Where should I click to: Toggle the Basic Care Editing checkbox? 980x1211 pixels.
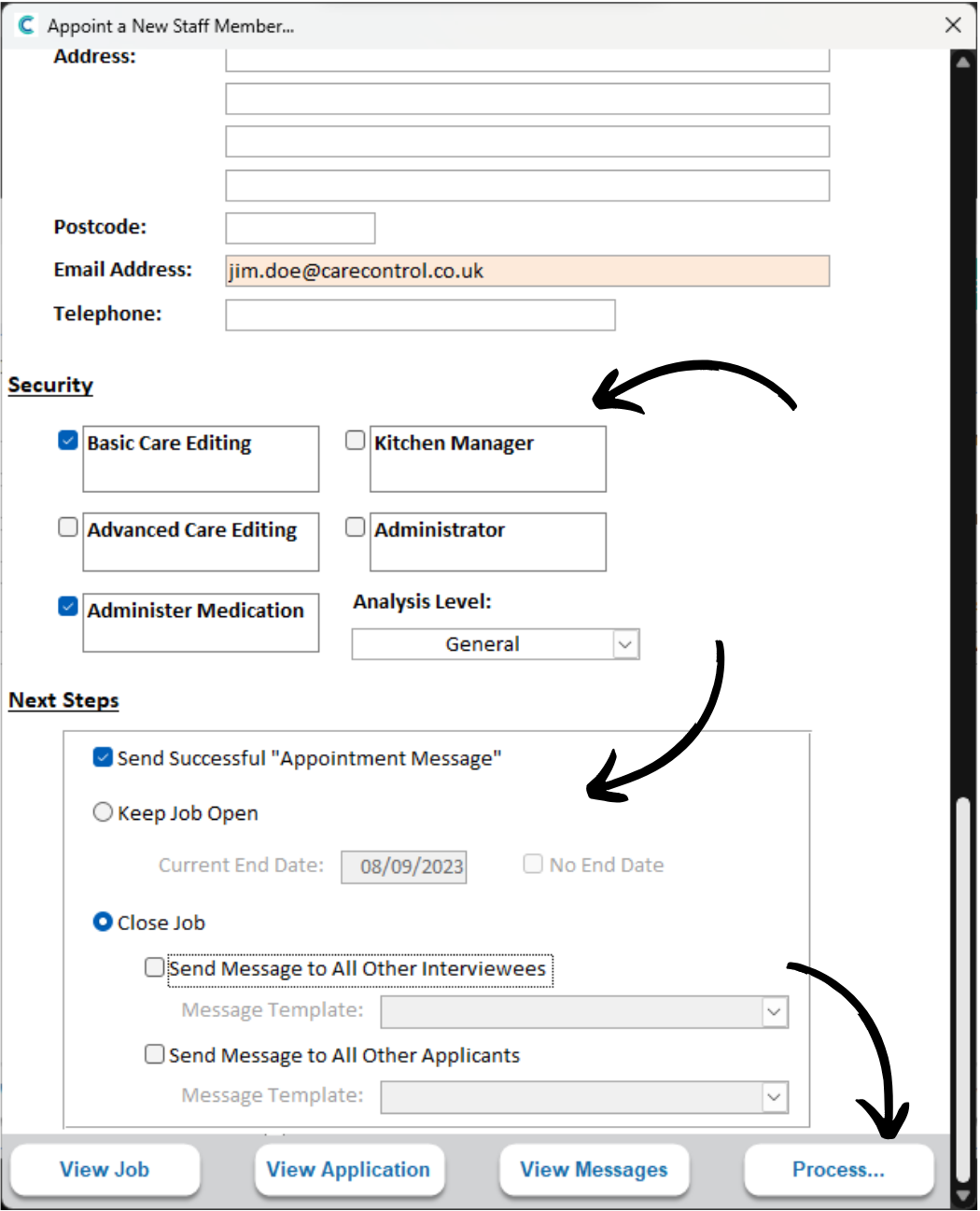(68, 440)
